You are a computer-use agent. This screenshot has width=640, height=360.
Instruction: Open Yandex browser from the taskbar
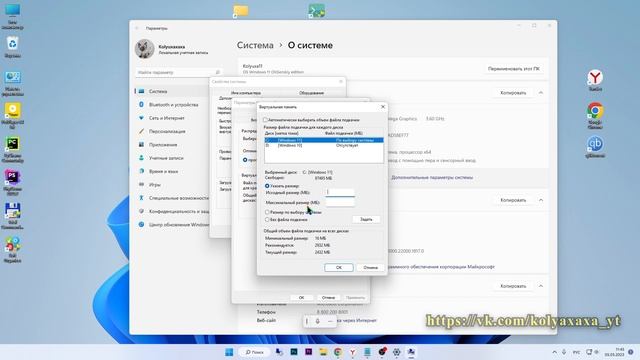click(352, 352)
